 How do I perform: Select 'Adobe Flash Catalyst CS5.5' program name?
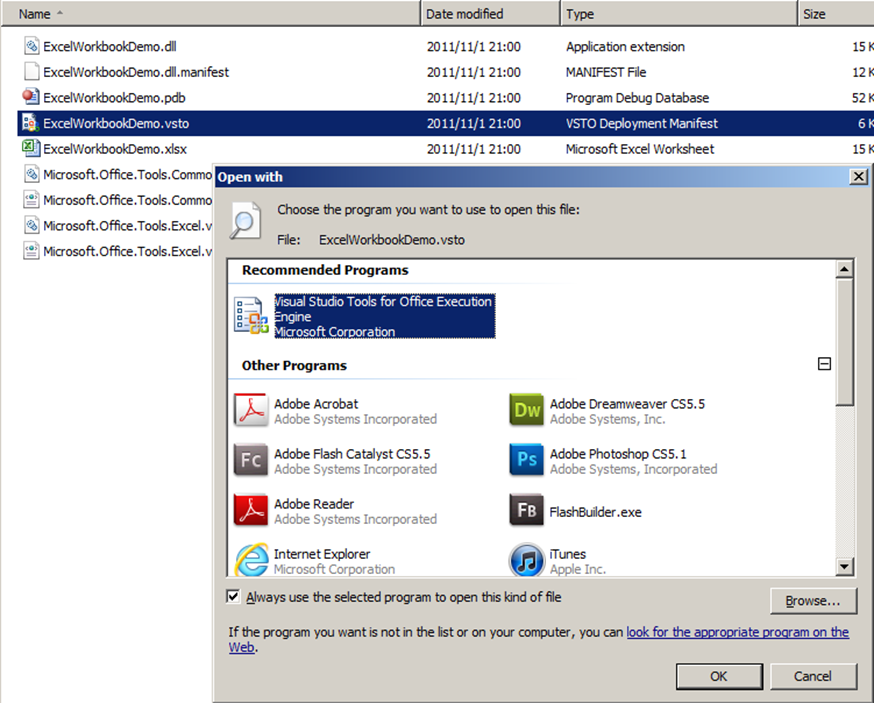point(352,454)
